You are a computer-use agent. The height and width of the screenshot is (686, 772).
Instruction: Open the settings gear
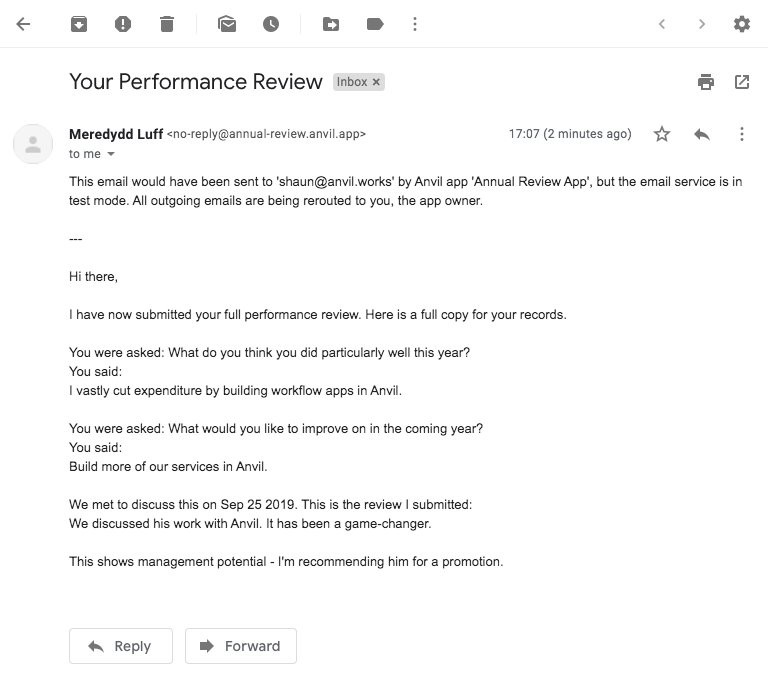click(742, 24)
